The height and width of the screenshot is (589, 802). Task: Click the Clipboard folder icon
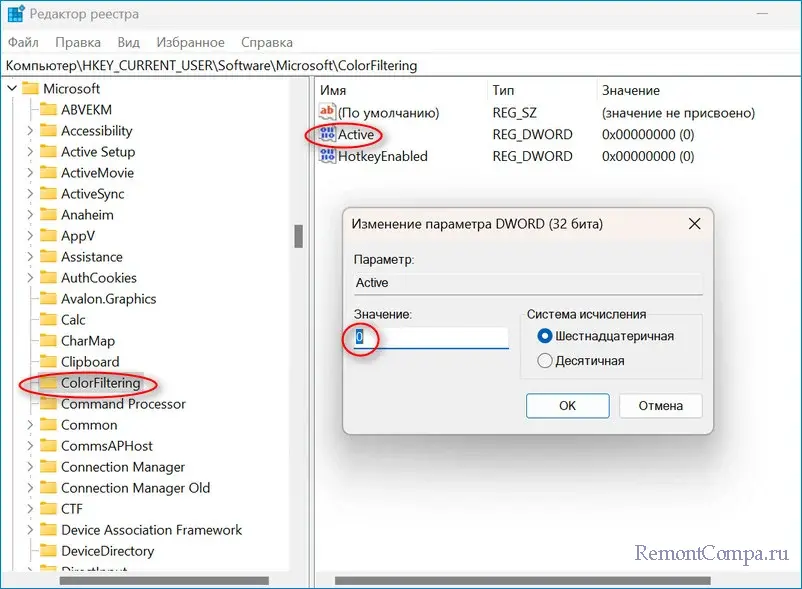tap(47, 362)
